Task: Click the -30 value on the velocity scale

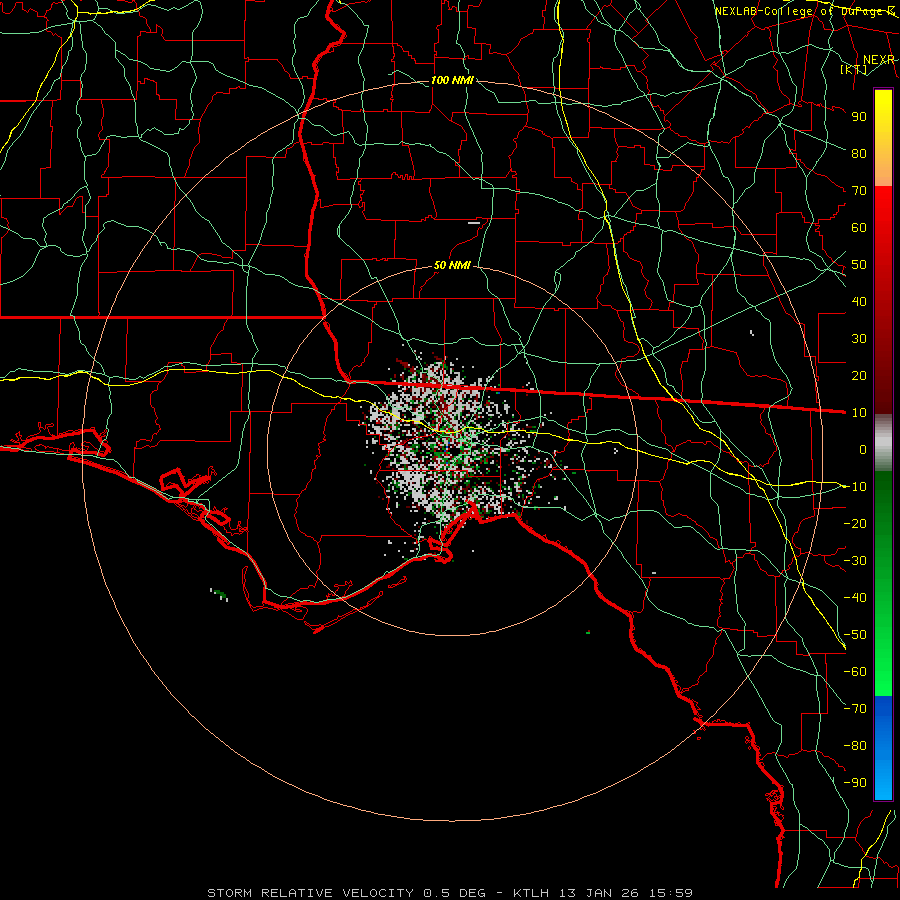Action: 855,561
